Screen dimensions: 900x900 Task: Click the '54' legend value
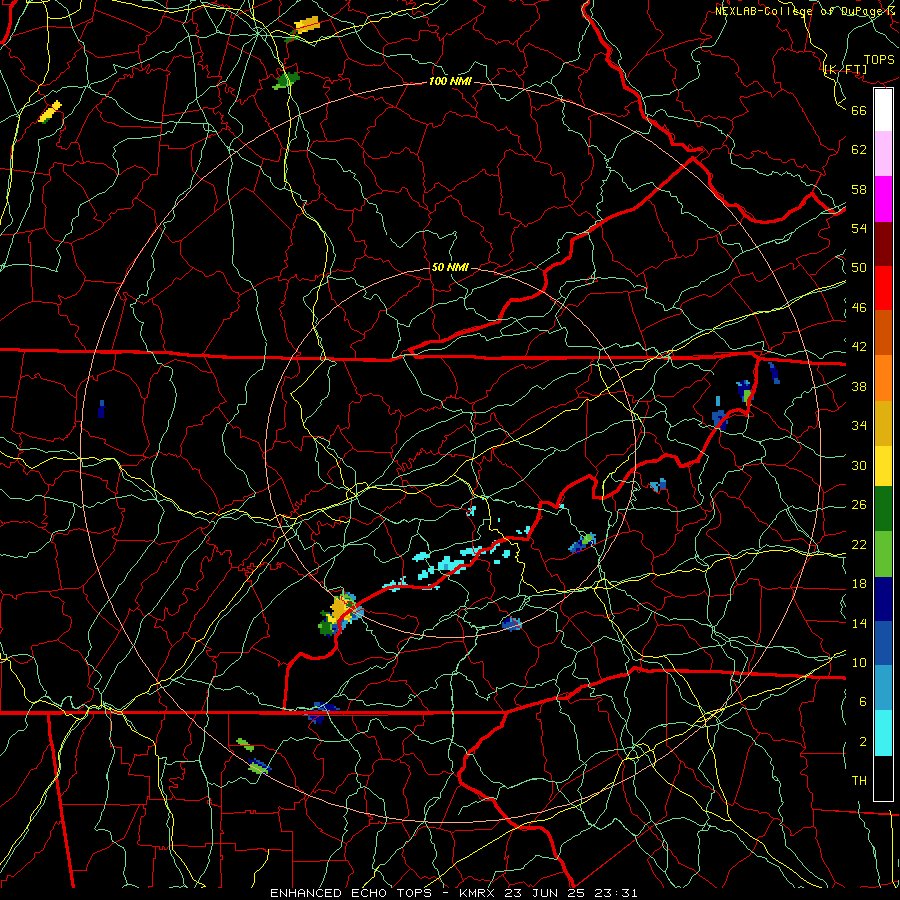pos(859,228)
